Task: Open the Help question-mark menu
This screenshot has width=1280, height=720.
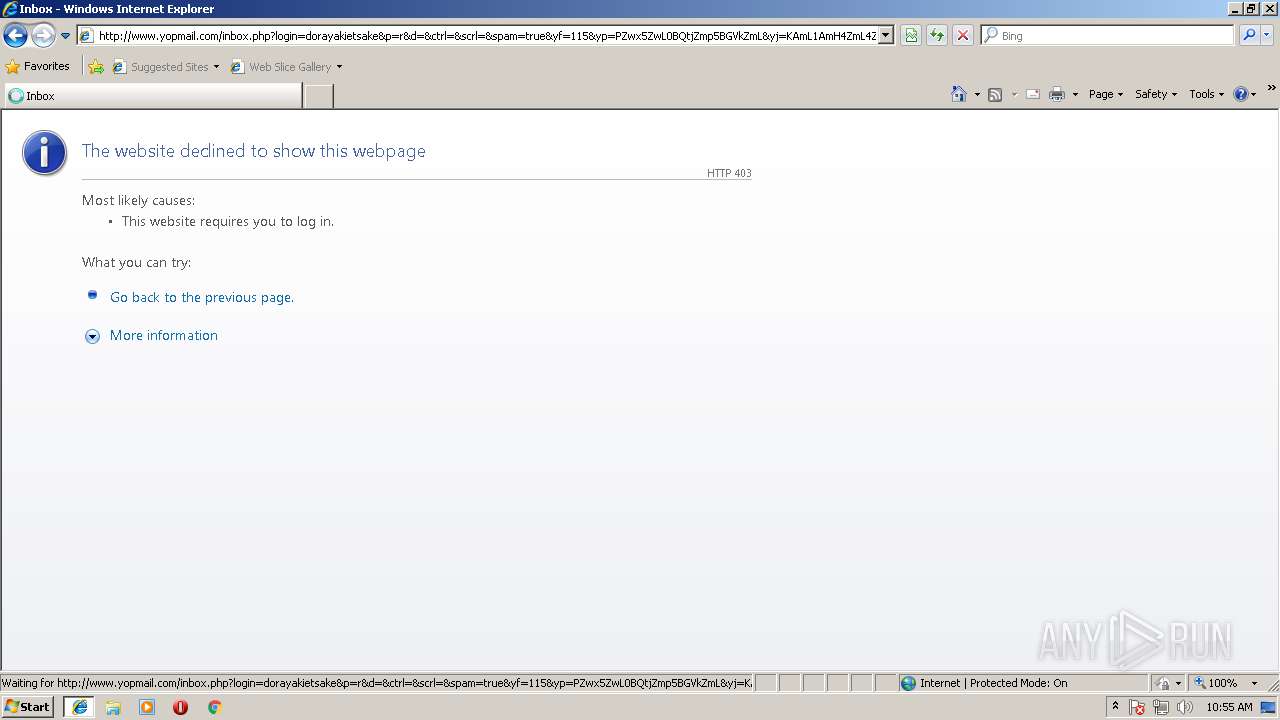Action: [x=1245, y=94]
